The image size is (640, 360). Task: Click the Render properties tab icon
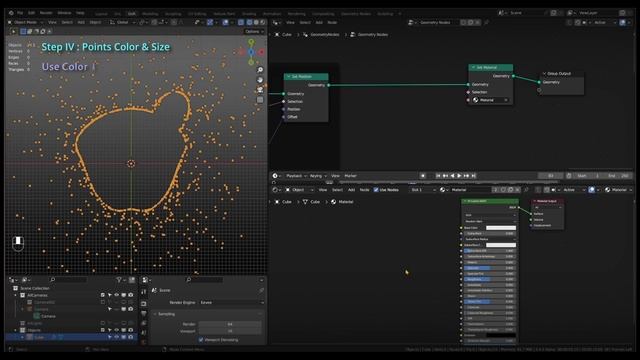tap(144, 304)
